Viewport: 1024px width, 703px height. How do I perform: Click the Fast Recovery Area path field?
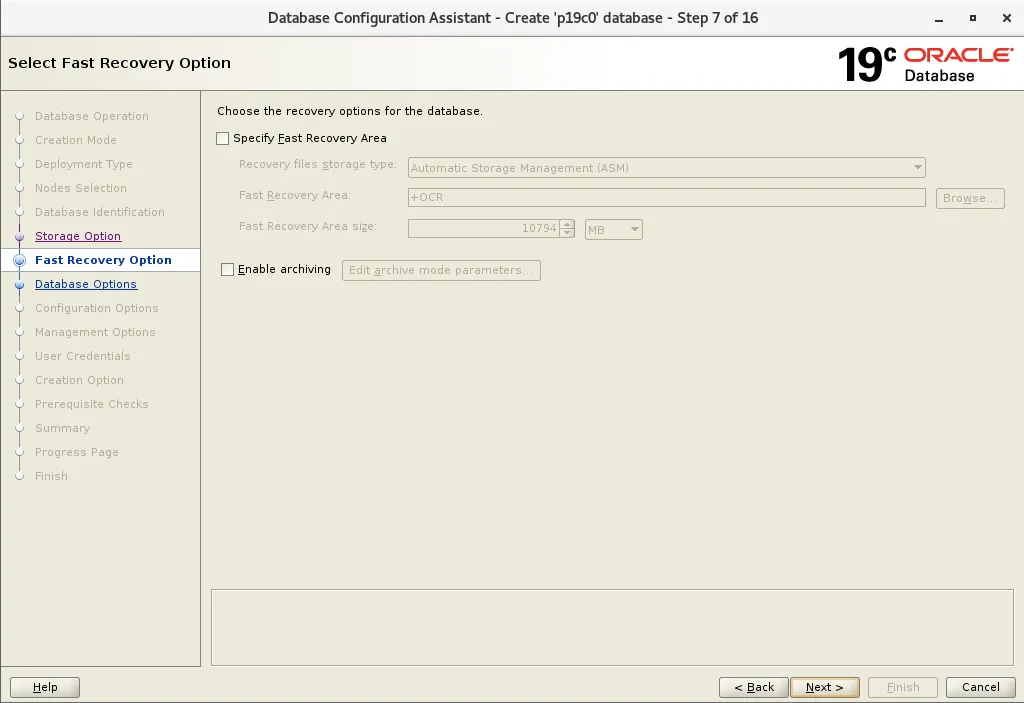click(665, 198)
